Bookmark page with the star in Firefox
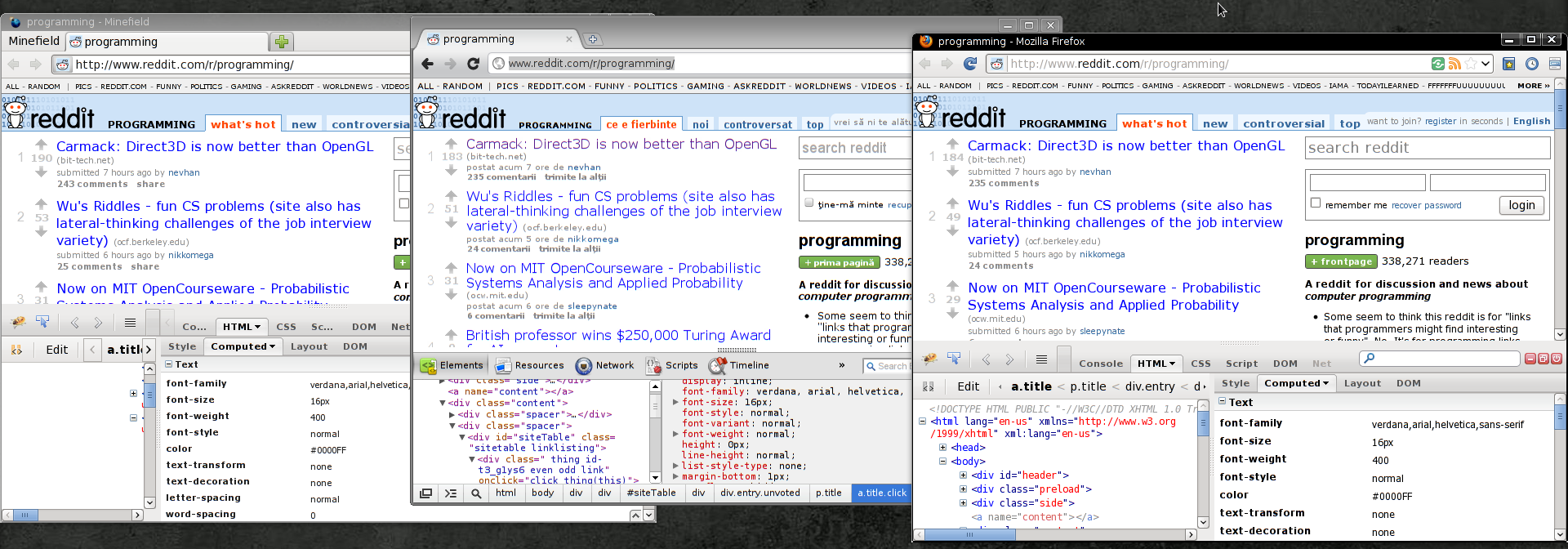 tap(1471, 64)
